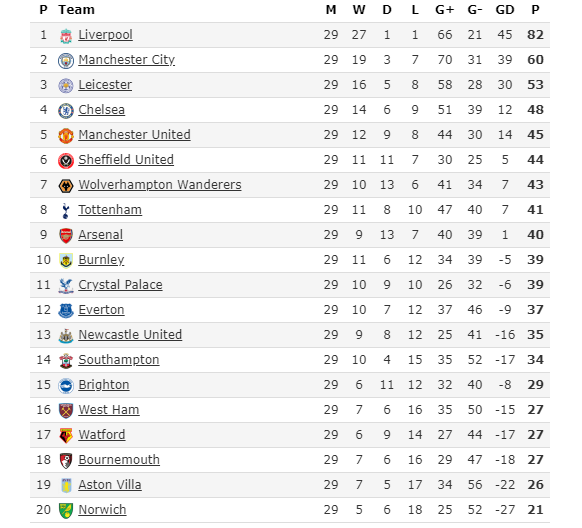Open the Aston Villa team link
This screenshot has width=582, height=528.
pos(110,485)
